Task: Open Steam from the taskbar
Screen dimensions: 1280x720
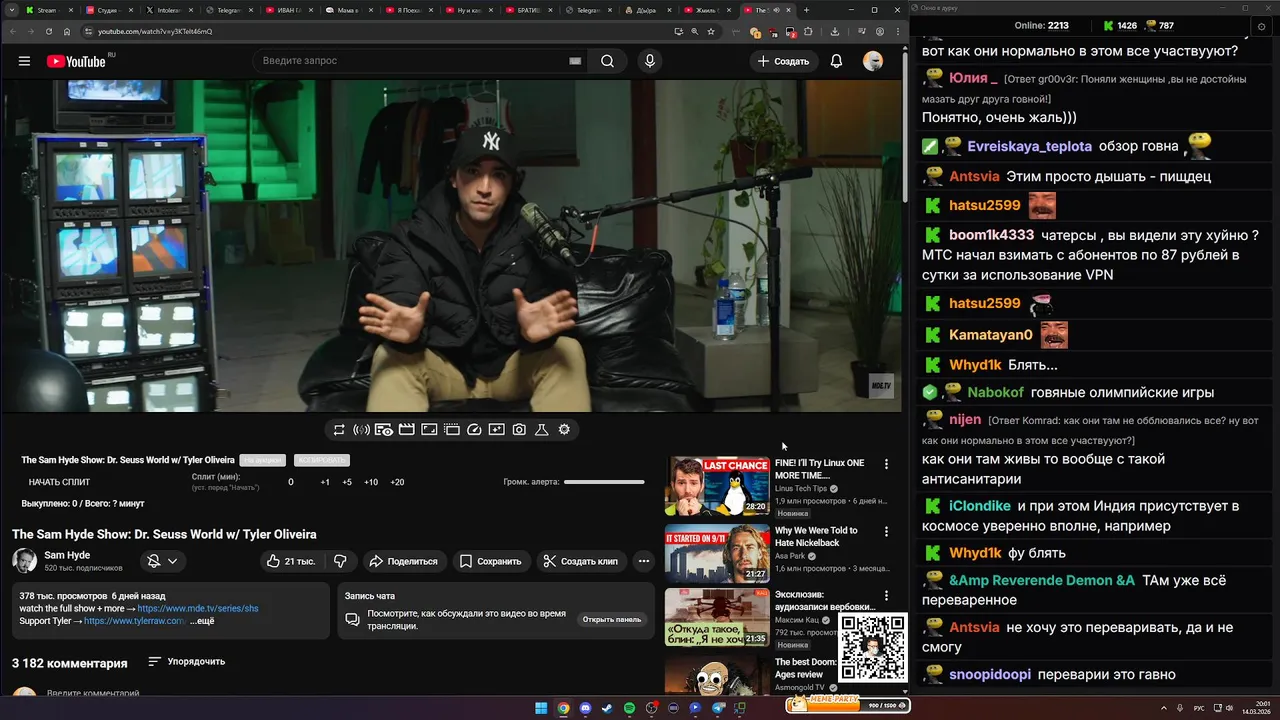Action: 607,708
